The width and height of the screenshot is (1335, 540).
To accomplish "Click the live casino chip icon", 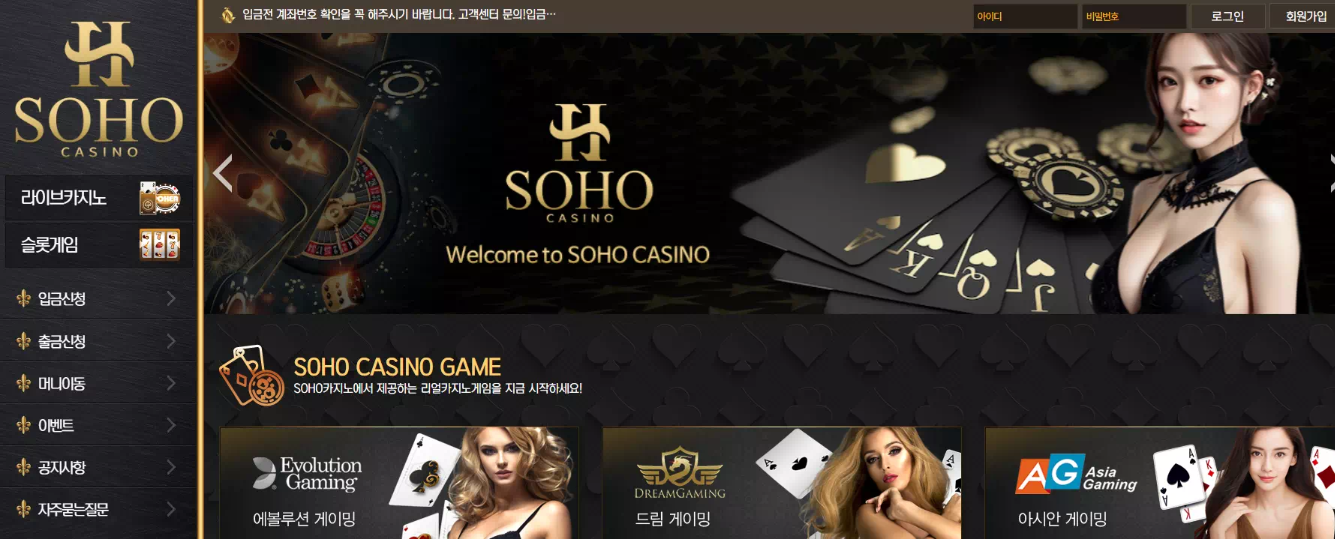I will tap(159, 198).
